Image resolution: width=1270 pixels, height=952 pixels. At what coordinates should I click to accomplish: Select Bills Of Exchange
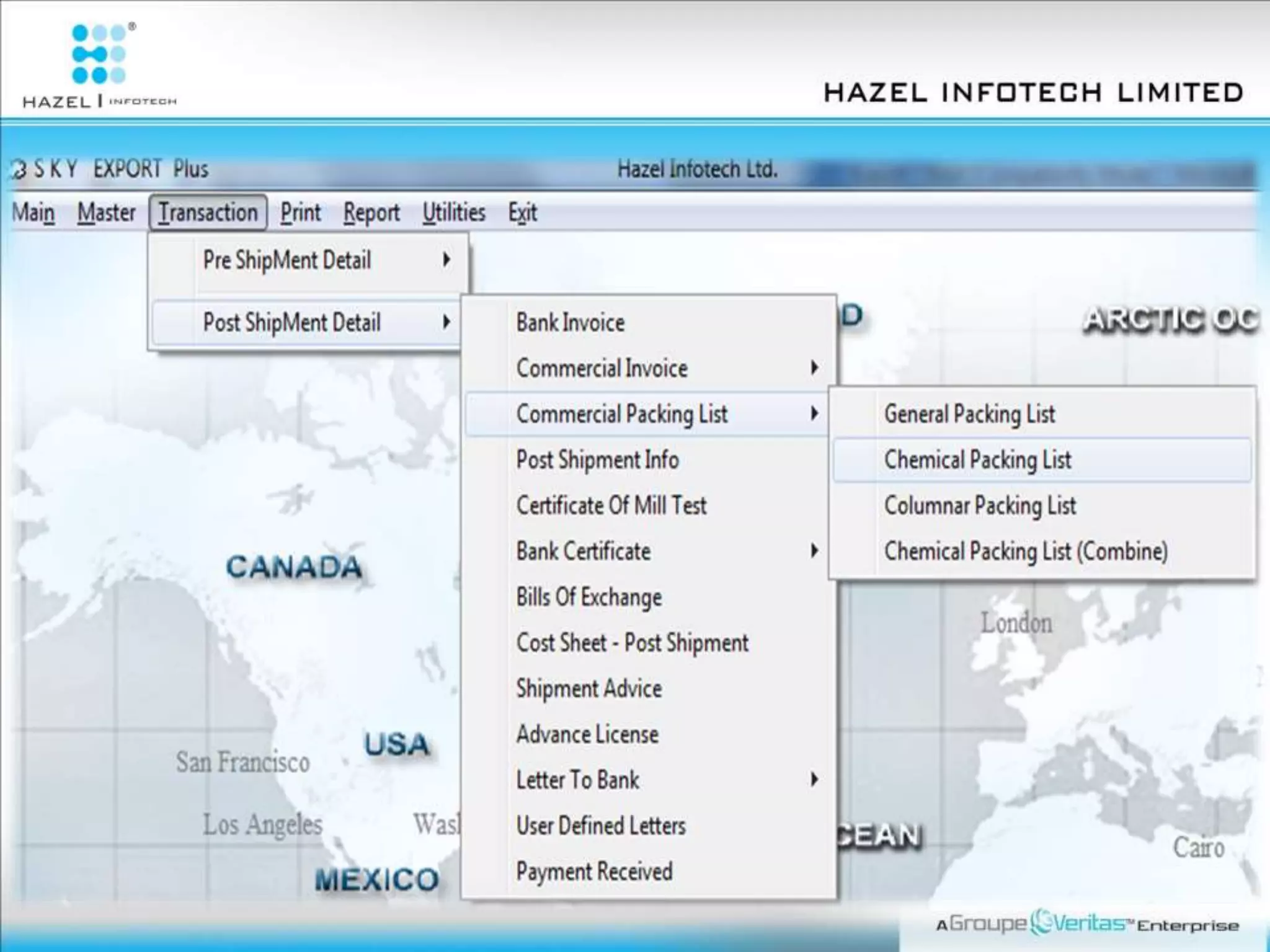[589, 597]
